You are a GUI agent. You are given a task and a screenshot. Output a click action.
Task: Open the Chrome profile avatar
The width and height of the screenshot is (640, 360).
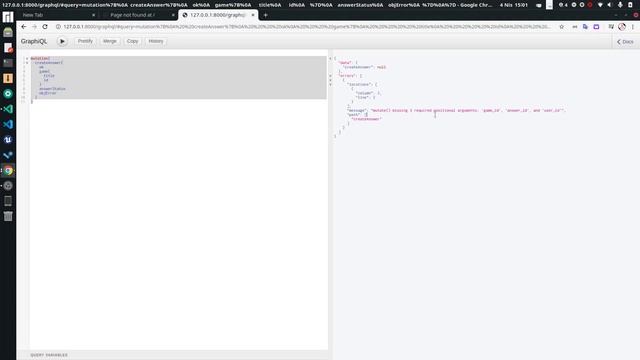622,27
